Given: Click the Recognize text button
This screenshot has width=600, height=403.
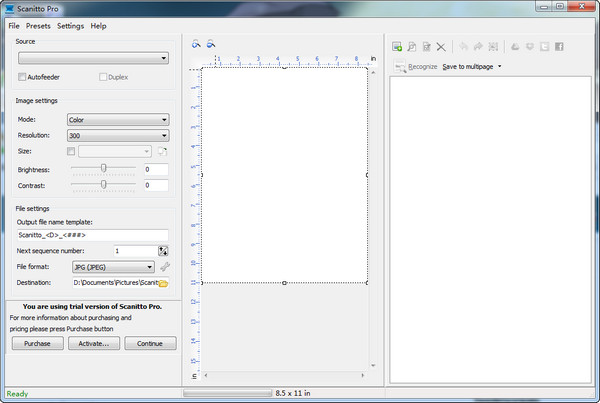Looking at the screenshot, I should 422,67.
